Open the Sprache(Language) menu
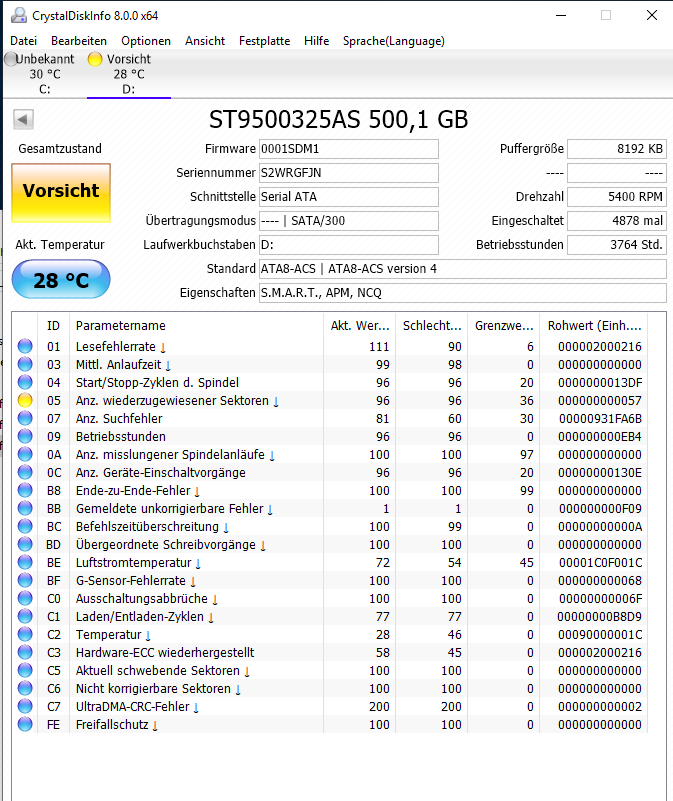 [393, 41]
